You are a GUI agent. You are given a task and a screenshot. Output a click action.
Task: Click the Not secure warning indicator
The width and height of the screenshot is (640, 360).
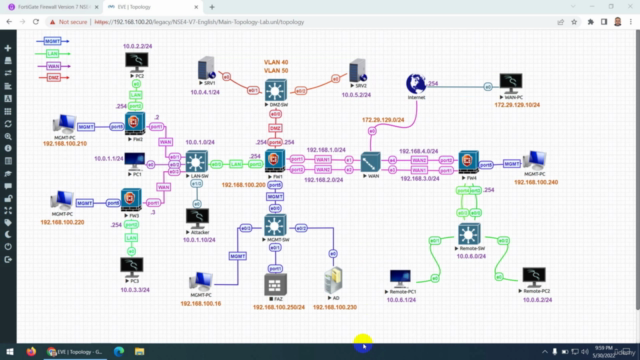pos(69,22)
